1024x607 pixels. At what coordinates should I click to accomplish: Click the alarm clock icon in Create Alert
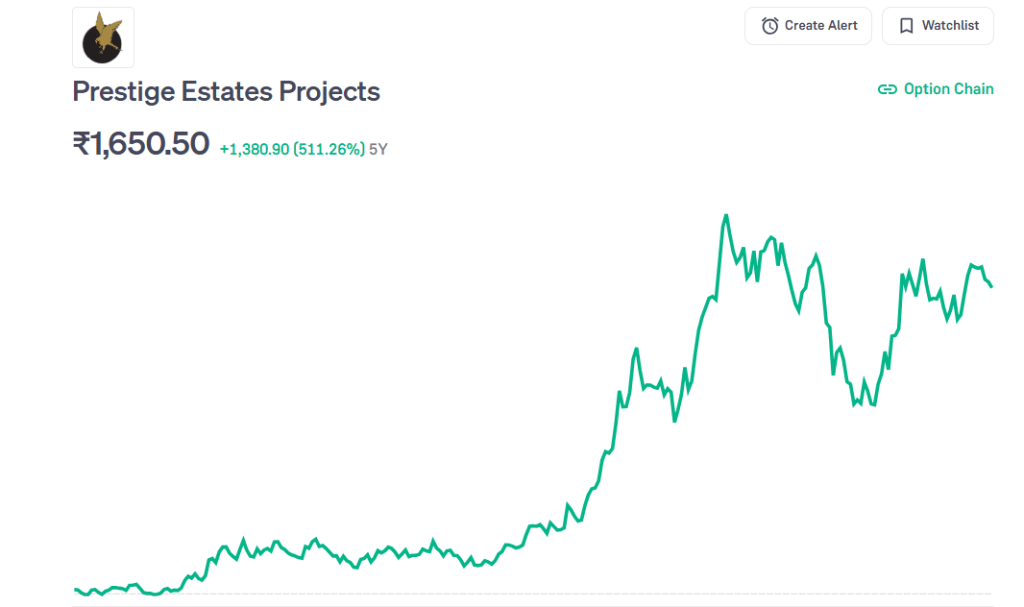pos(769,26)
